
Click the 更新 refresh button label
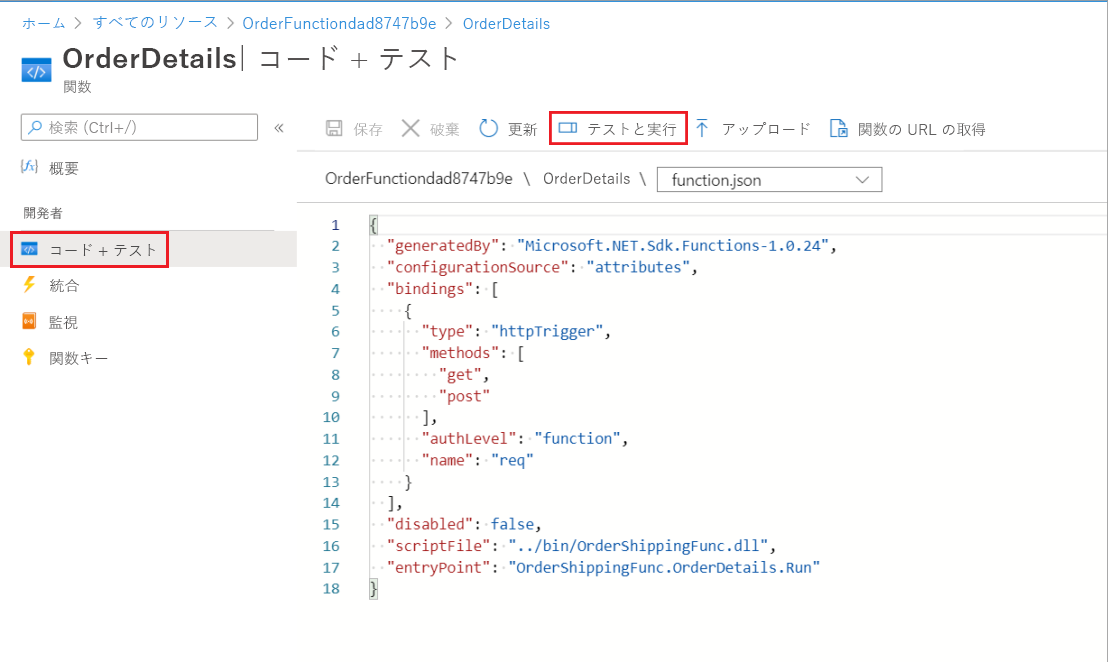click(x=522, y=129)
